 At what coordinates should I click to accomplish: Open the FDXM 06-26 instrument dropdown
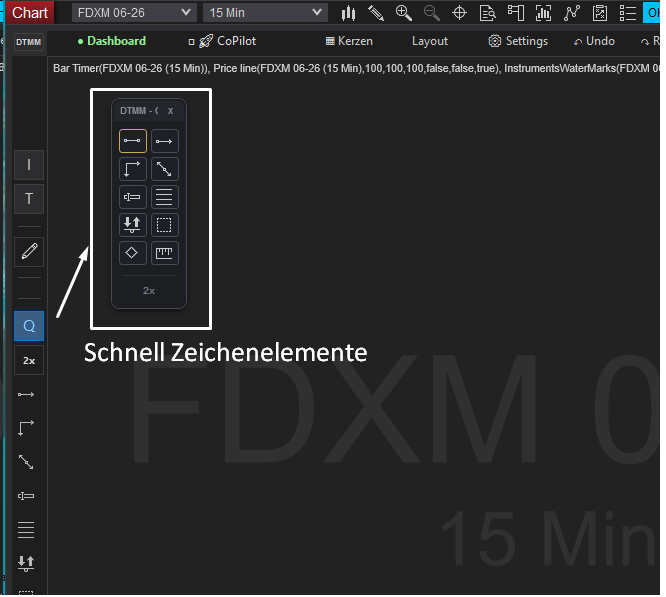point(134,13)
